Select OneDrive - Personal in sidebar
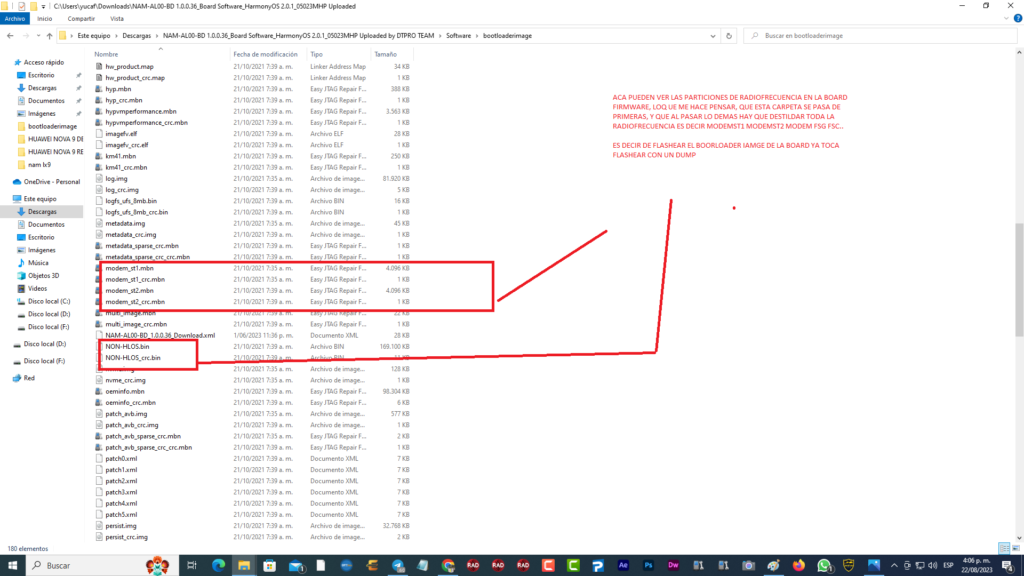 (52, 181)
